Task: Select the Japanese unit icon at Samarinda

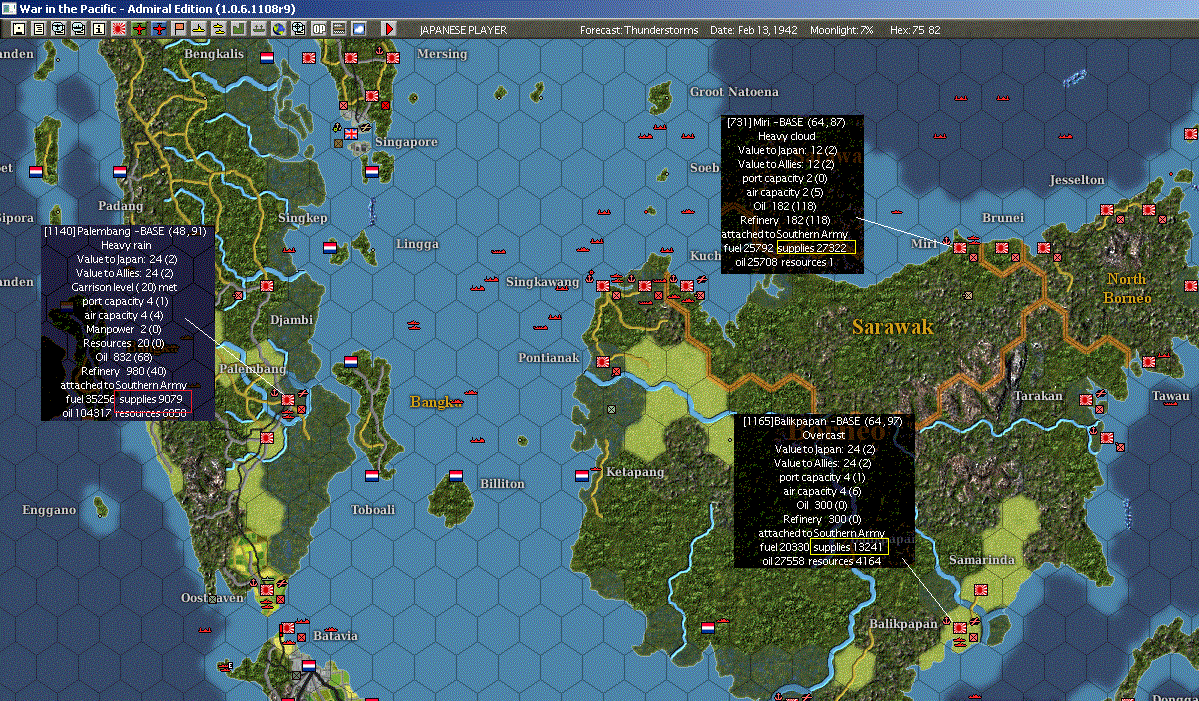Action: [x=981, y=590]
